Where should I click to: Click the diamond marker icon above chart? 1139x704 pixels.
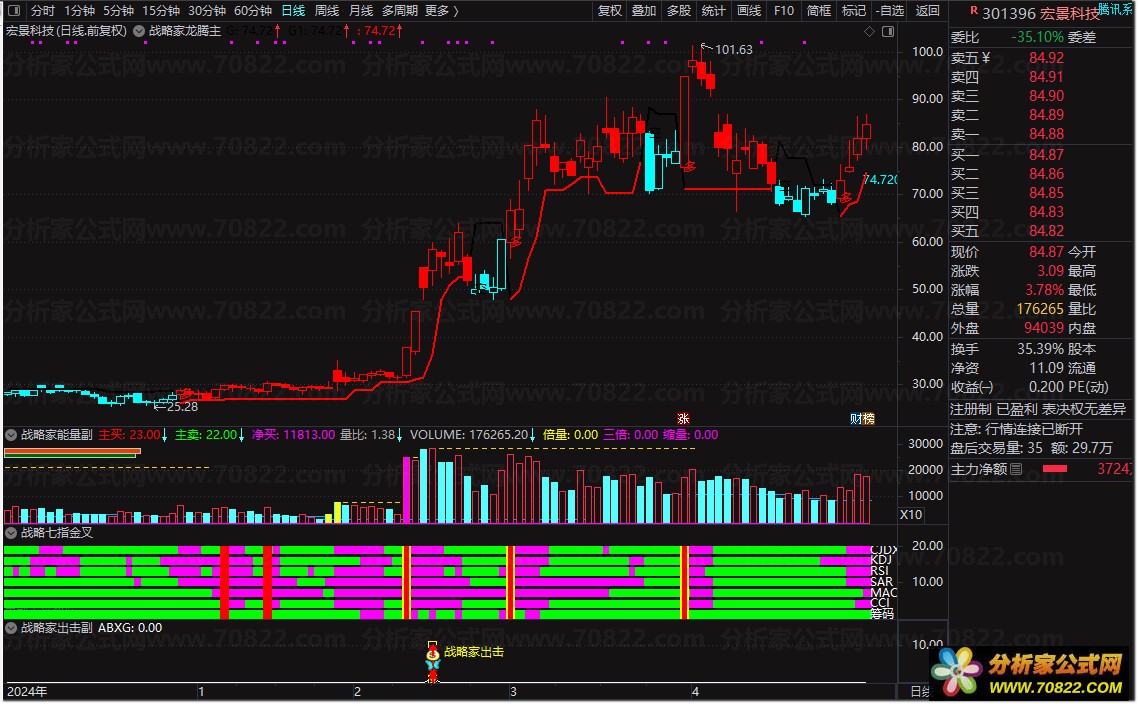click(870, 32)
